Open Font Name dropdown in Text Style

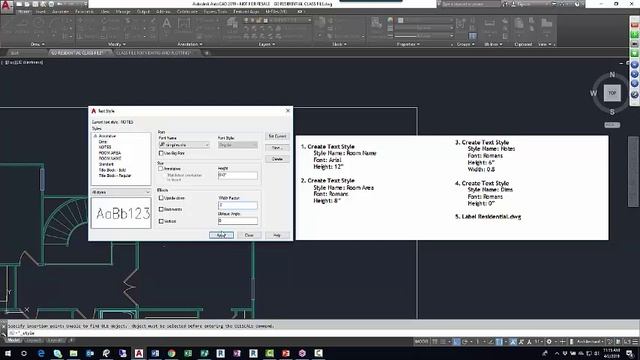[184, 145]
